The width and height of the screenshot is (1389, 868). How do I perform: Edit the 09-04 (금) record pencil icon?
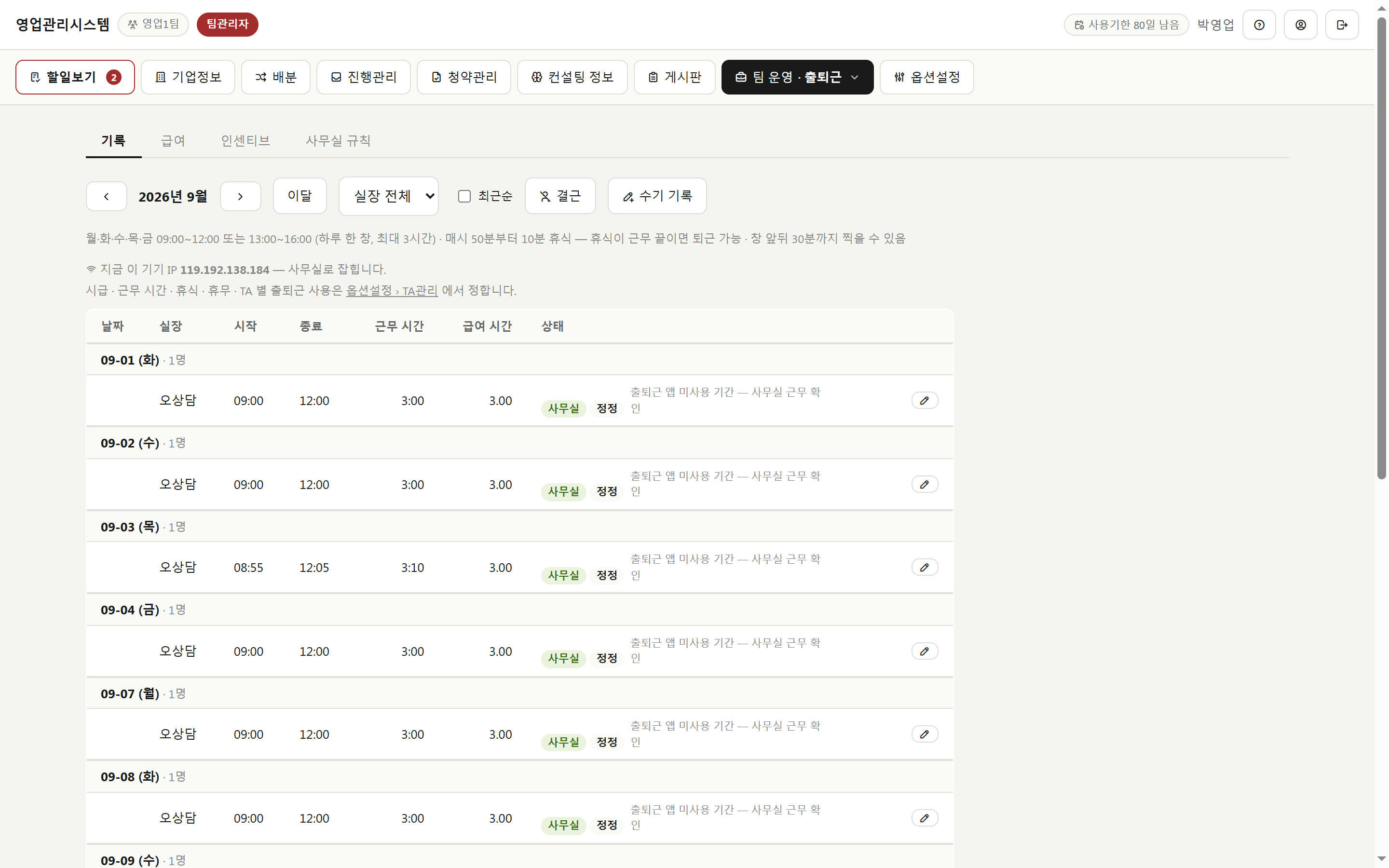tap(924, 651)
